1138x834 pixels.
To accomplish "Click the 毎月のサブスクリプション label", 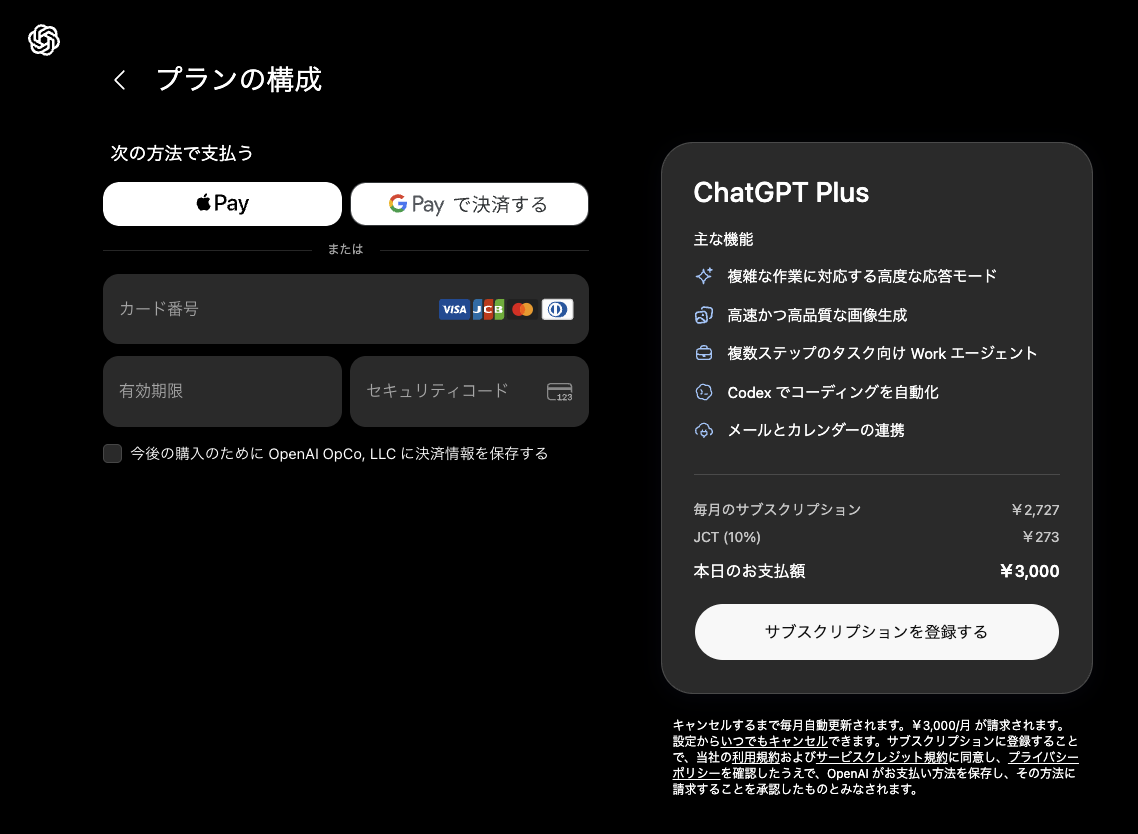I will [x=777, y=510].
